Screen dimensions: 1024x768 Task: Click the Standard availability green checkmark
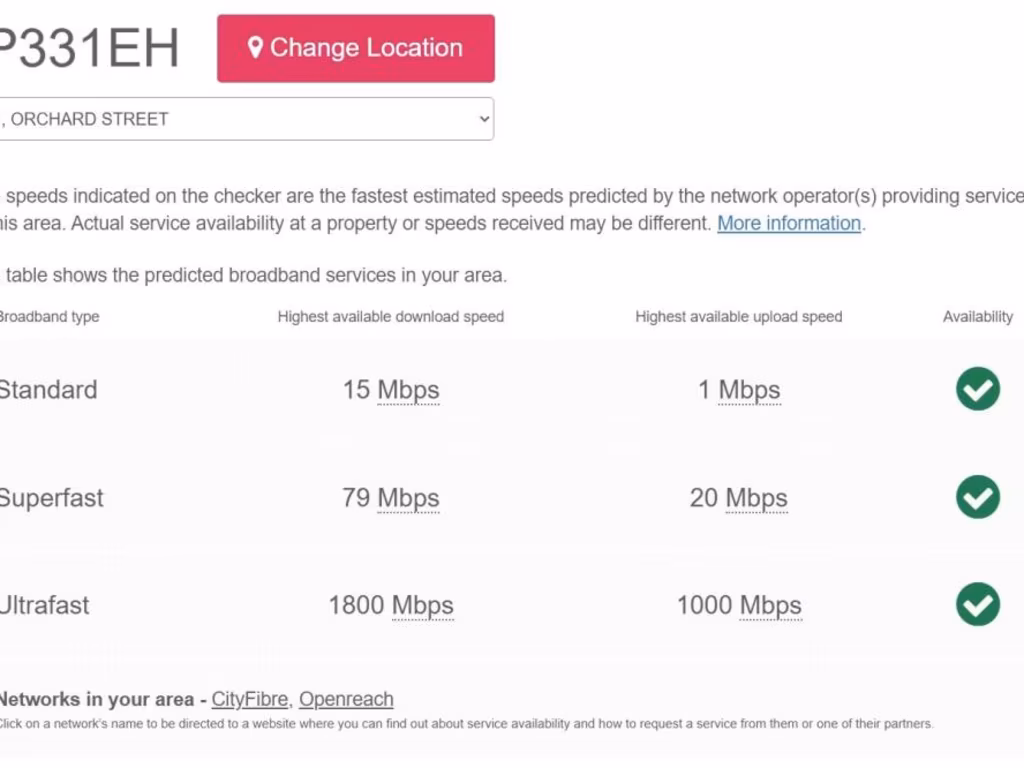click(977, 389)
